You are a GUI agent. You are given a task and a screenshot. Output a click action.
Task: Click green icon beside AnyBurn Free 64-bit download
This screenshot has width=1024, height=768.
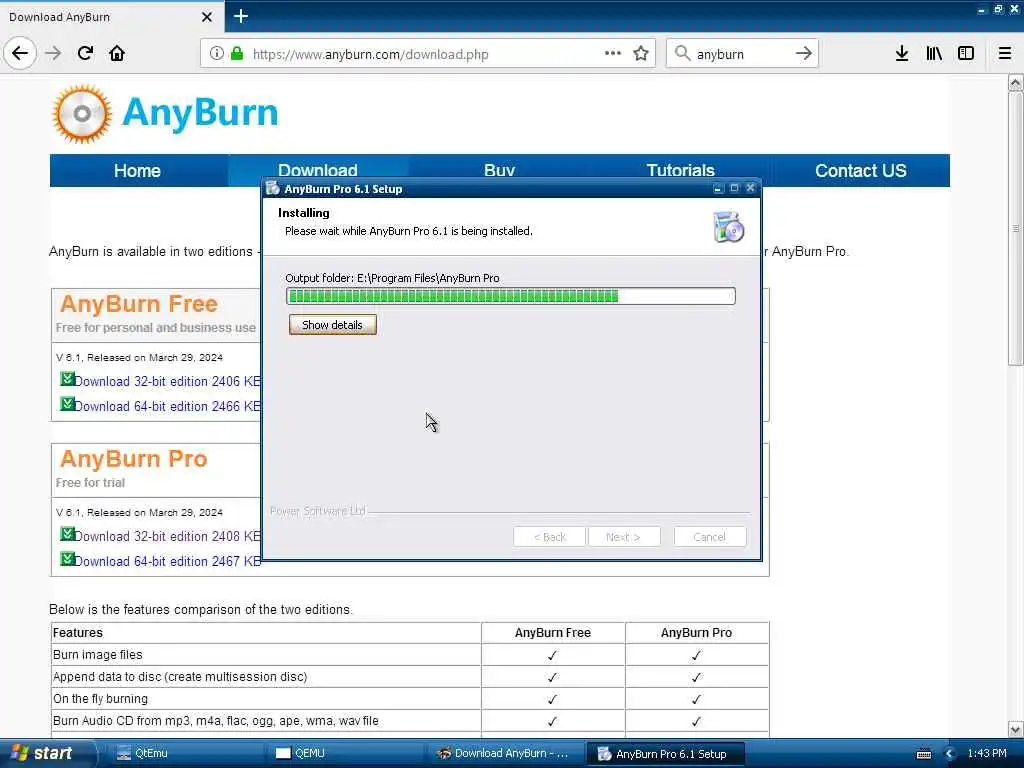click(x=67, y=404)
